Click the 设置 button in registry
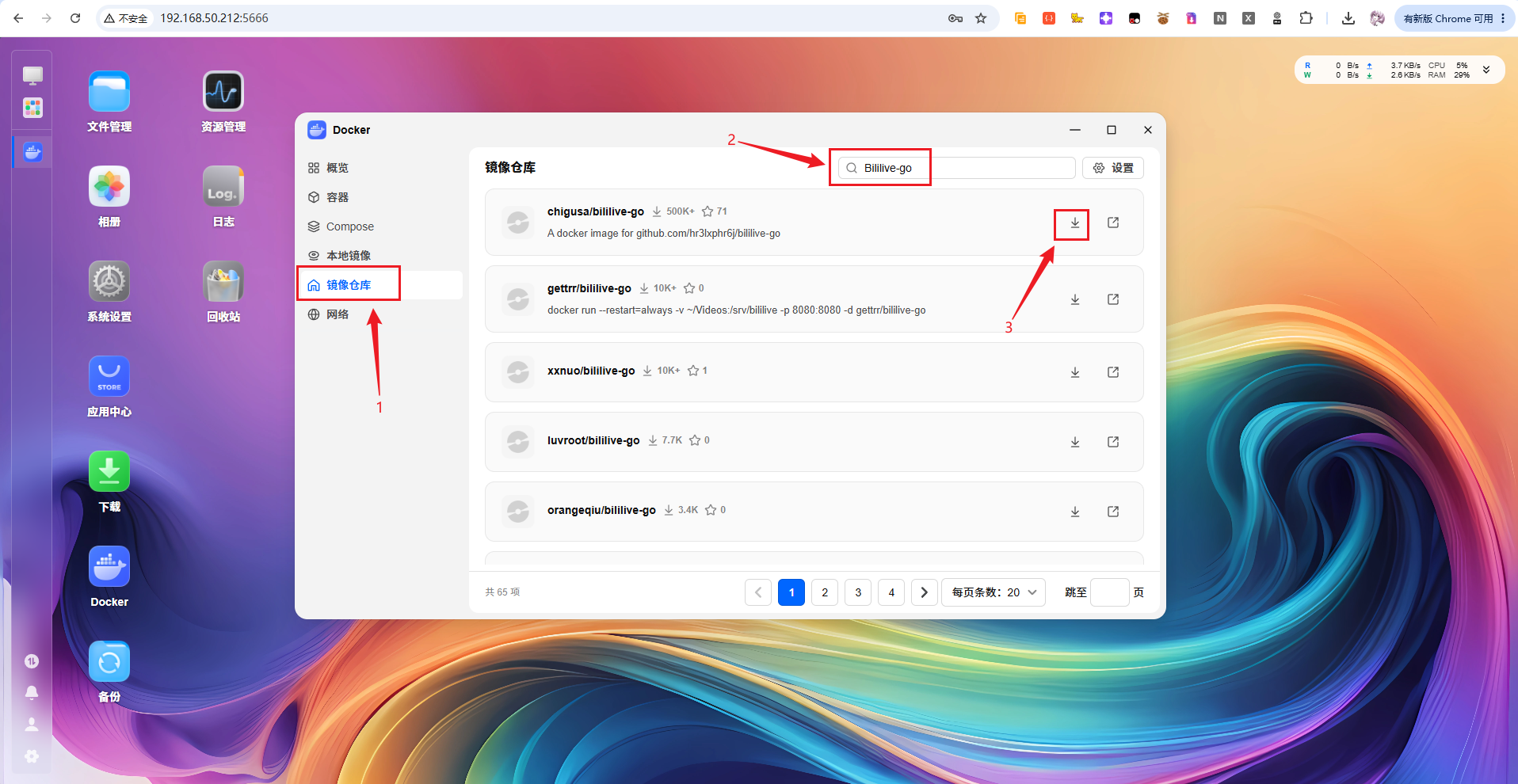The image size is (1518, 784). tap(1113, 168)
